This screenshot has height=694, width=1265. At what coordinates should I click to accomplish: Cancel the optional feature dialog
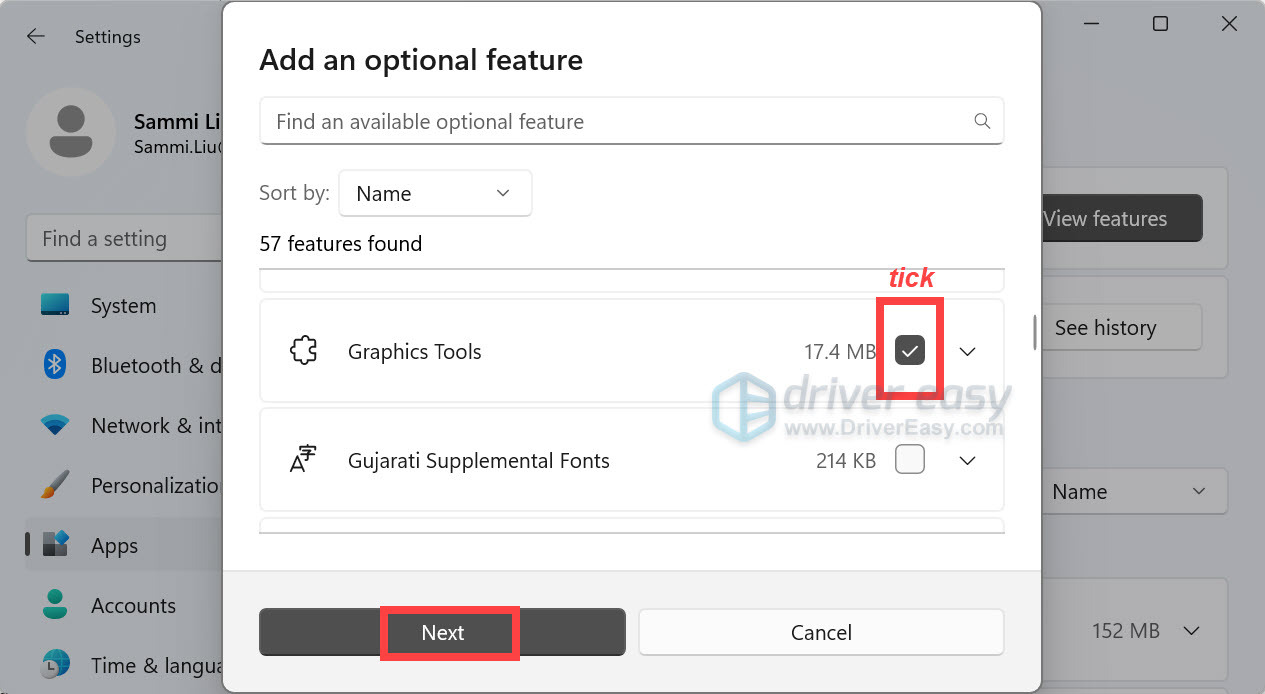(821, 632)
